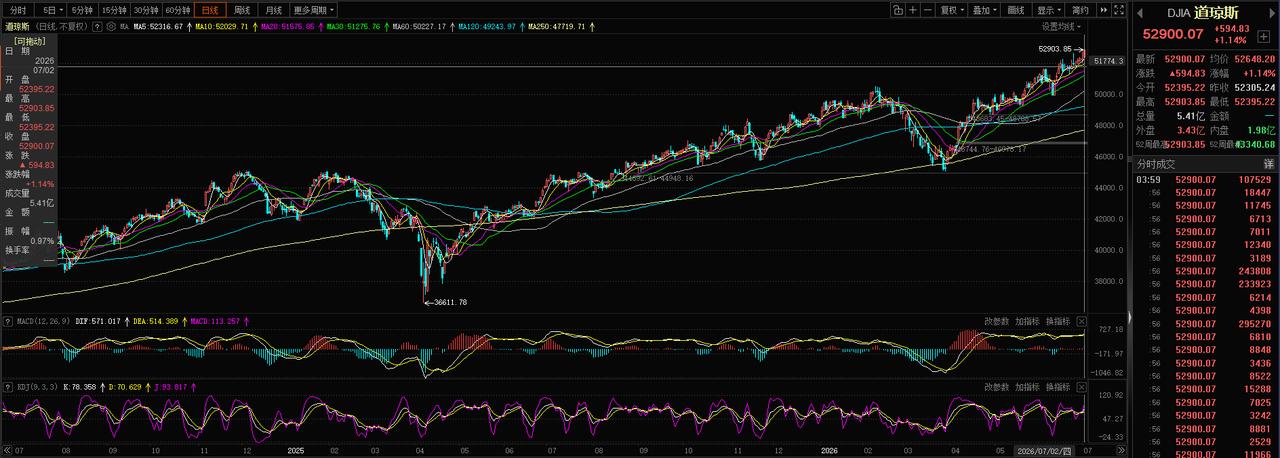Click MACD panel 改参数 link
The image size is (1280, 458).
pos(997,321)
